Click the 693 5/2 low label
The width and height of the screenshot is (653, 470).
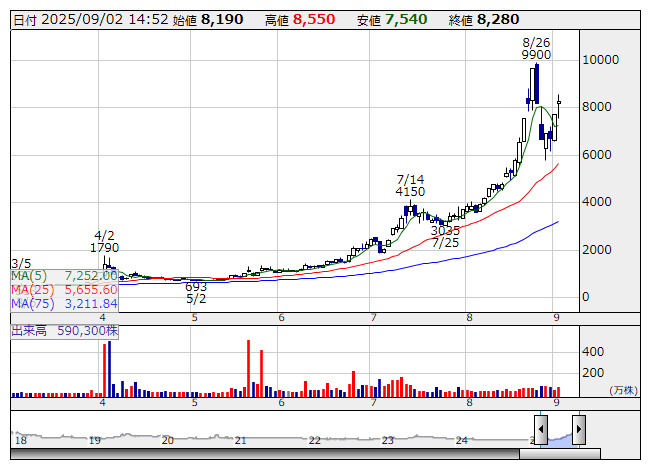point(196,292)
